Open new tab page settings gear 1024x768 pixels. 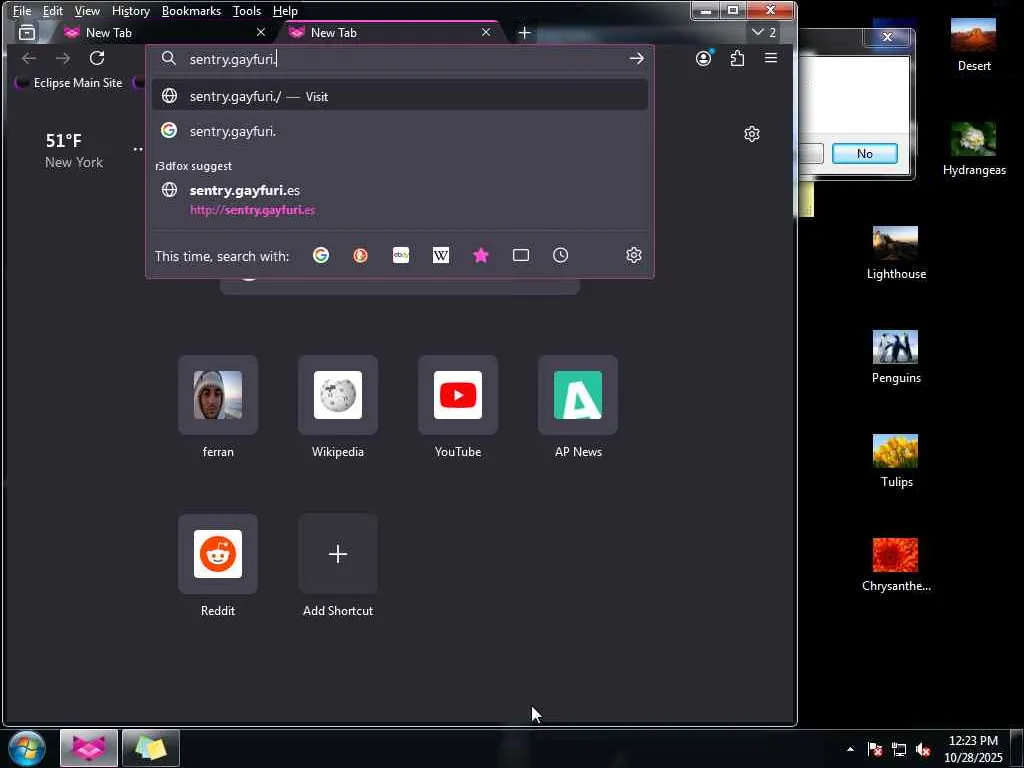click(752, 134)
